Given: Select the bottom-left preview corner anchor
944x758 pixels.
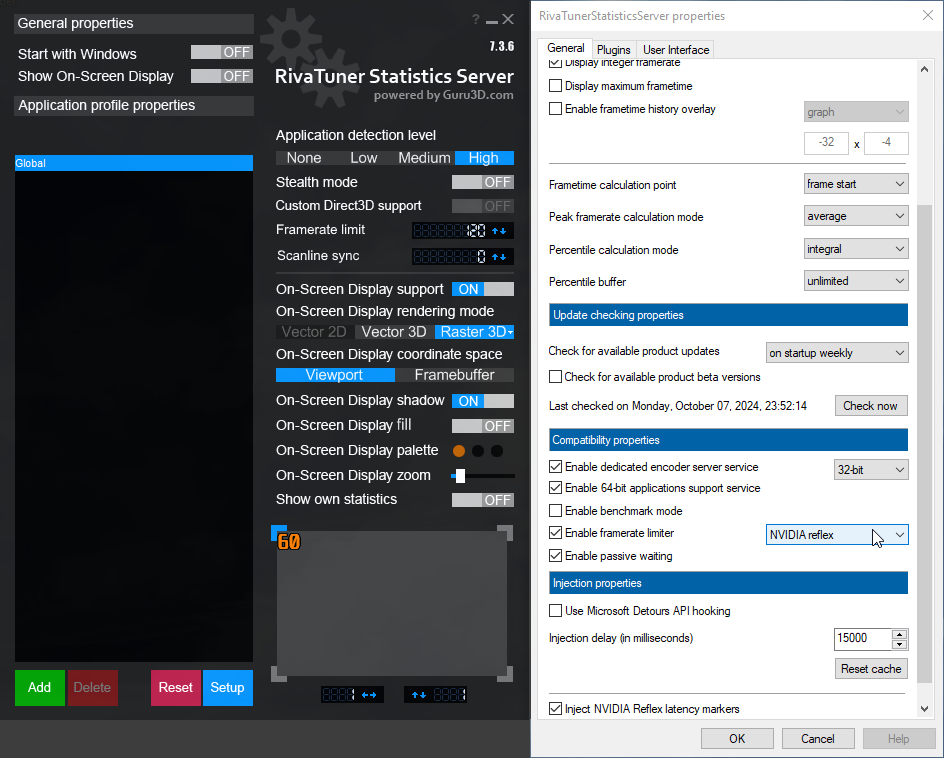Looking at the screenshot, I should tap(279, 674).
